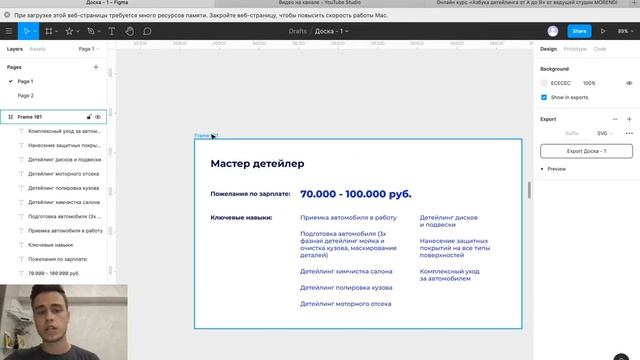Switch to the Assets tab

click(38, 49)
